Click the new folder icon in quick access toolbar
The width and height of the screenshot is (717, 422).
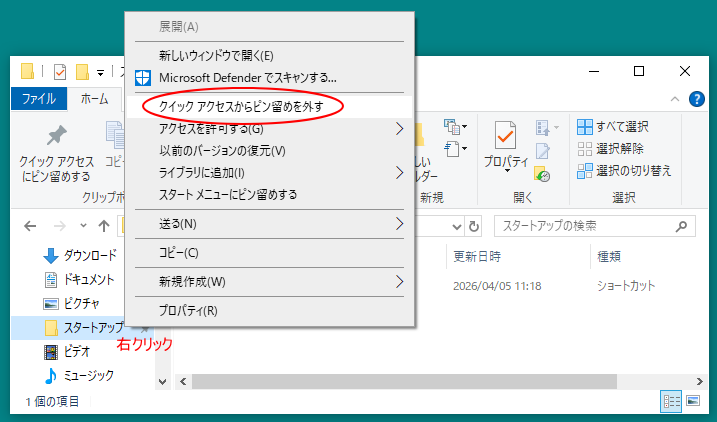tap(82, 72)
